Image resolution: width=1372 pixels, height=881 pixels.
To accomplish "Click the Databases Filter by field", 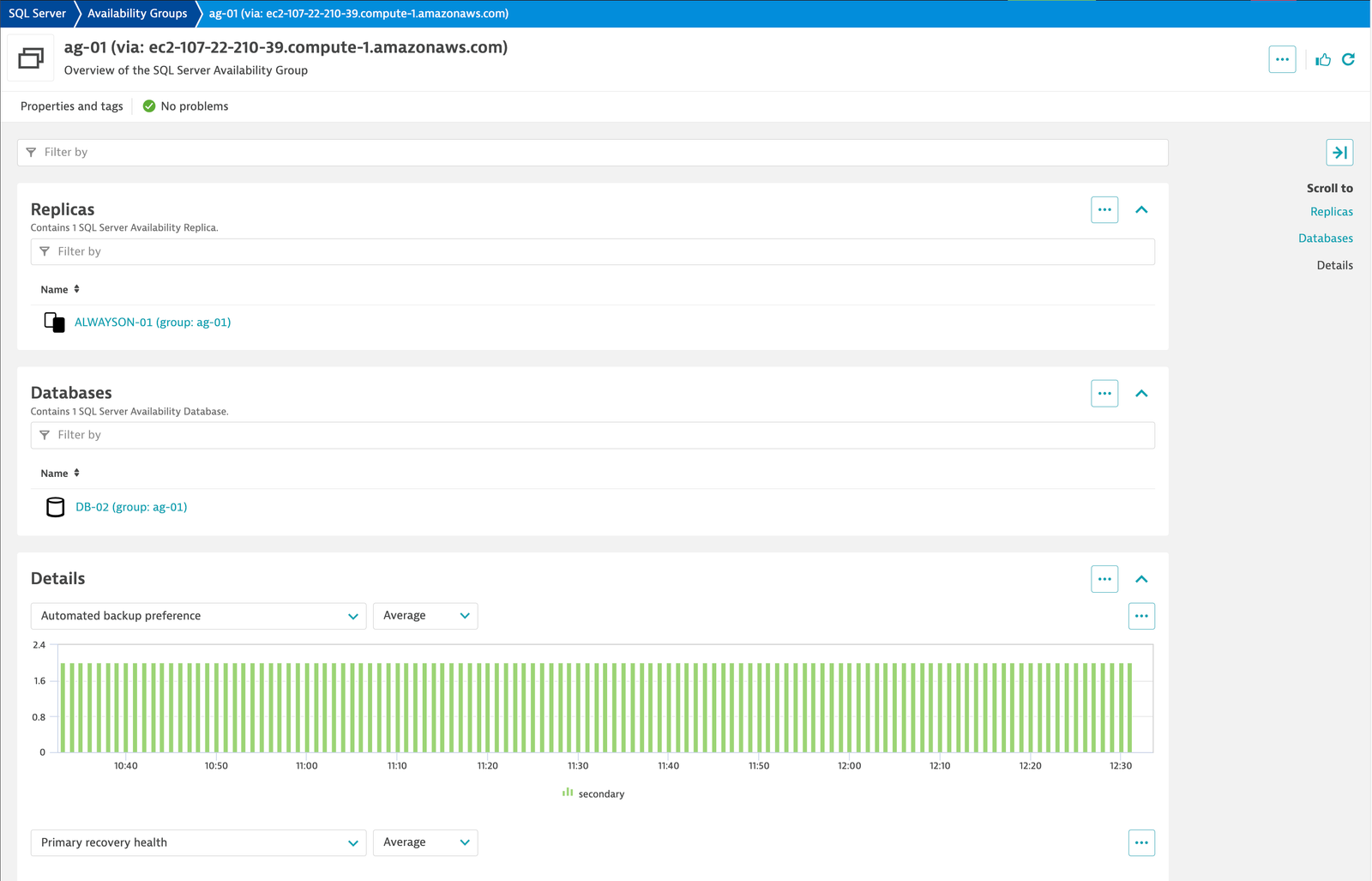I will 593,435.
